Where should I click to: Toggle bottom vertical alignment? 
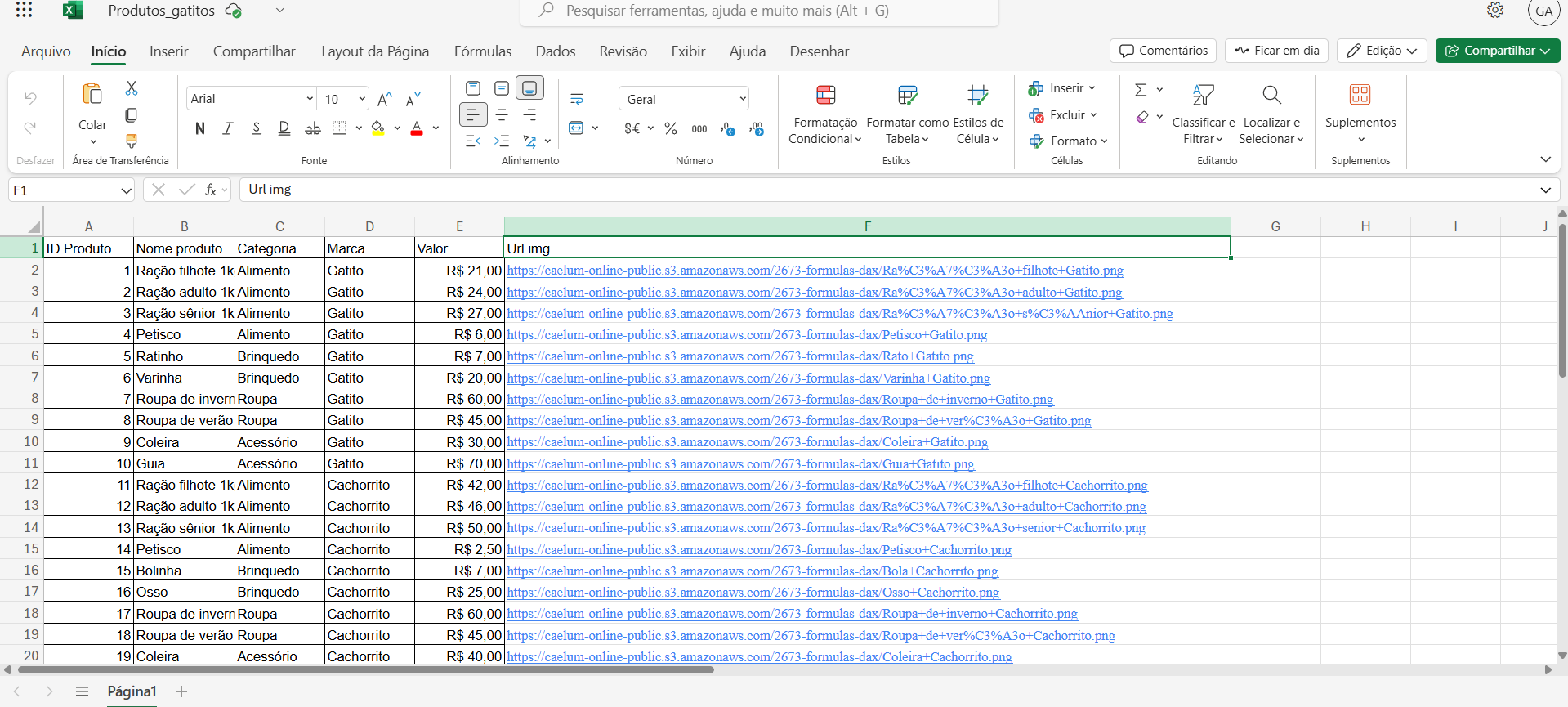[x=529, y=88]
